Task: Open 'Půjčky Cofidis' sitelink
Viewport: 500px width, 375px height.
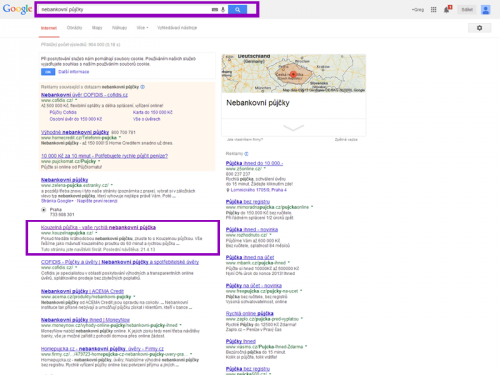Action: 63,112
